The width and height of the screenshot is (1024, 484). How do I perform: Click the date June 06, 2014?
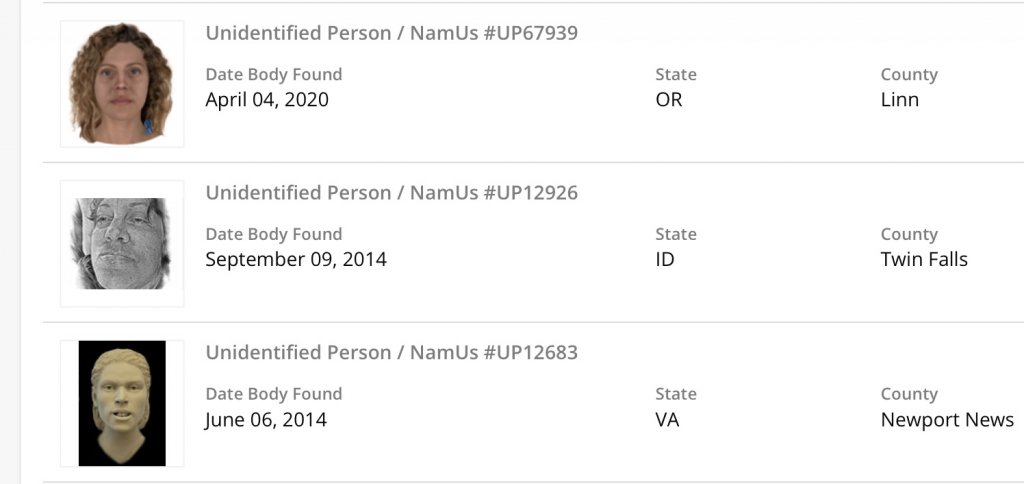pos(266,420)
